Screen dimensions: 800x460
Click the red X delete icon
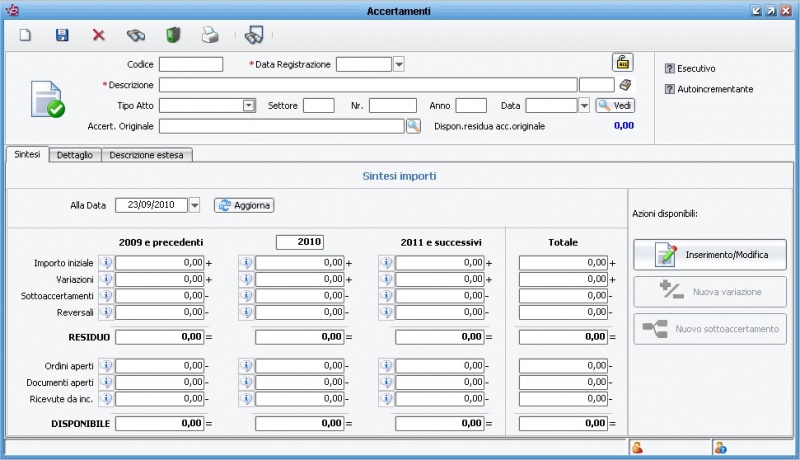(99, 35)
